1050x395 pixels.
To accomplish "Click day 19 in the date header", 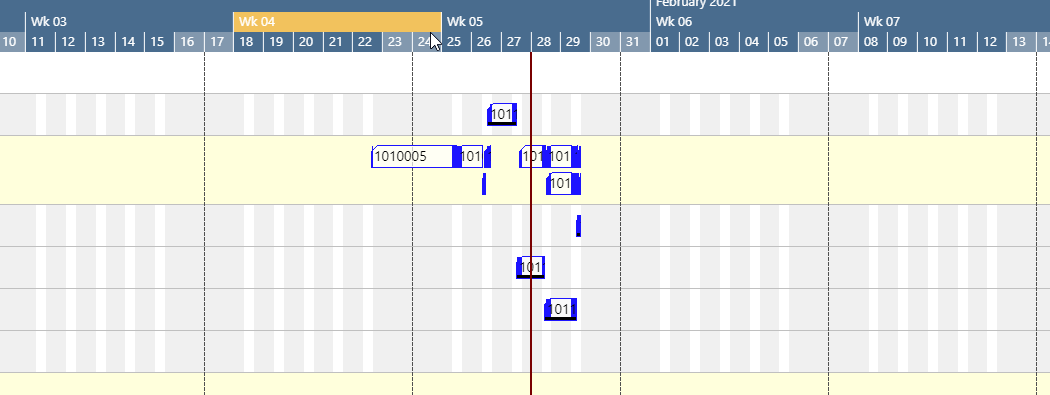I will pyautogui.click(x=277, y=42).
